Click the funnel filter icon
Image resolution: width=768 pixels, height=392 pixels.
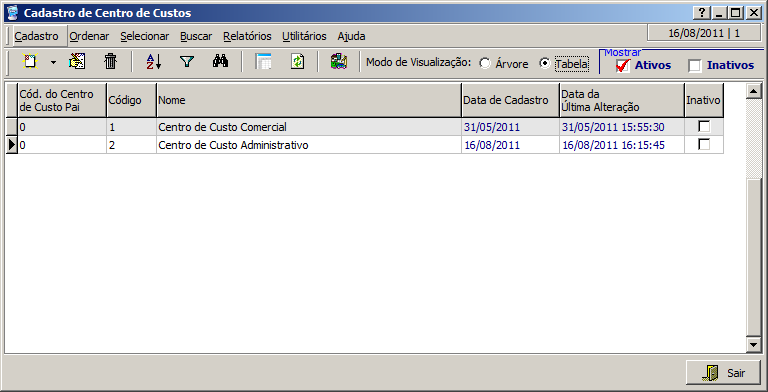pyautogui.click(x=187, y=62)
